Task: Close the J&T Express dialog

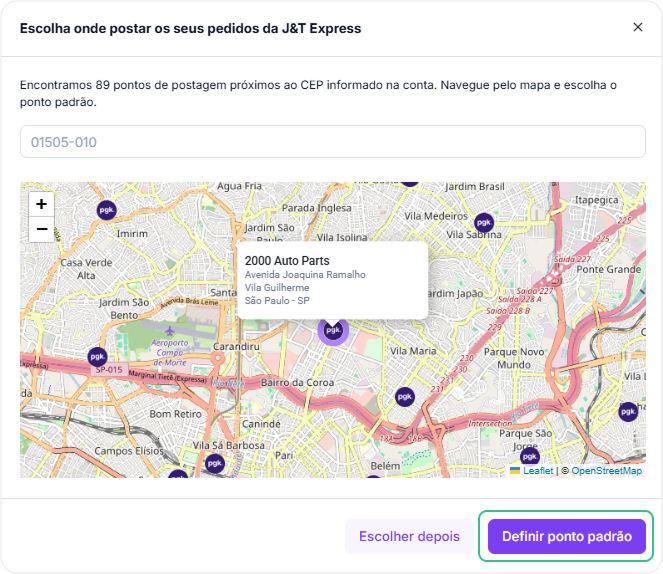Action: 638,27
